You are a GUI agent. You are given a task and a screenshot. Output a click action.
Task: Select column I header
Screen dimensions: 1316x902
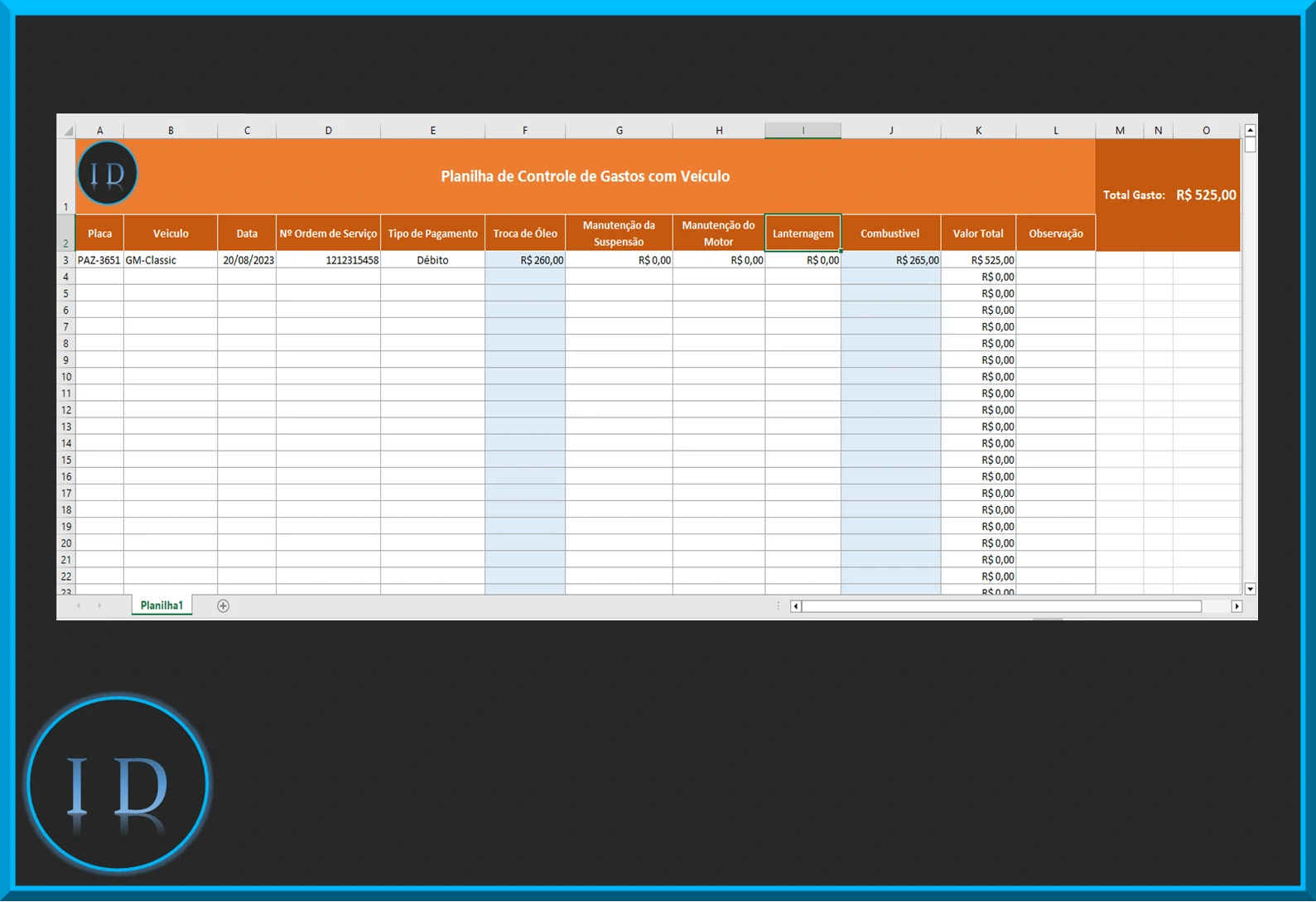(x=803, y=131)
